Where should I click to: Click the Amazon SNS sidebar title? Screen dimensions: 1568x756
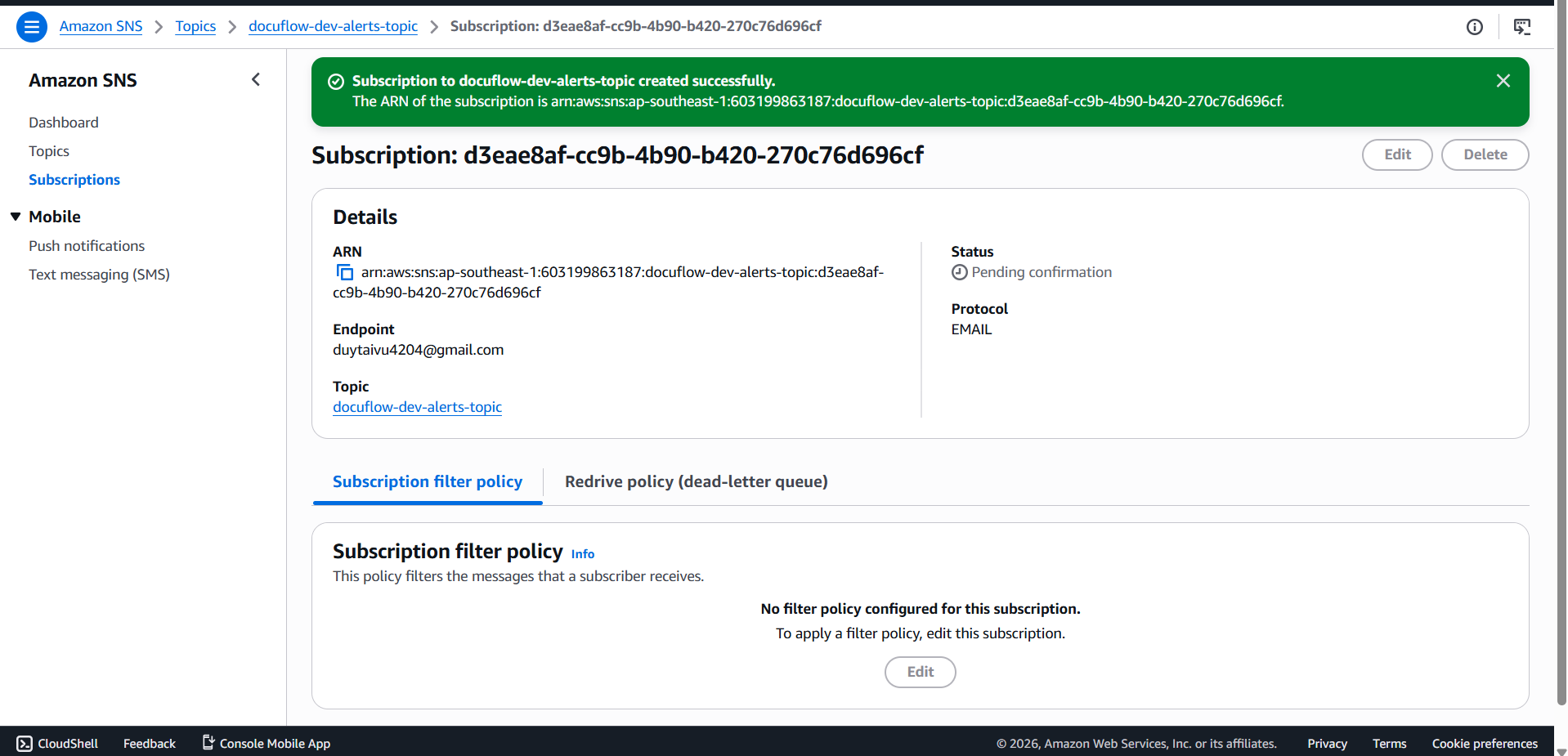click(x=83, y=80)
